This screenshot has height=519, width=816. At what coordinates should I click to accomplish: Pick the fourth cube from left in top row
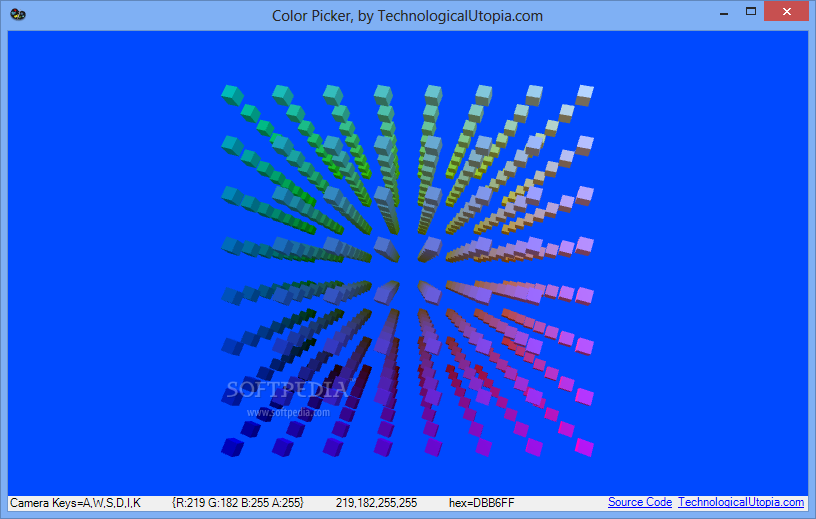[384, 95]
